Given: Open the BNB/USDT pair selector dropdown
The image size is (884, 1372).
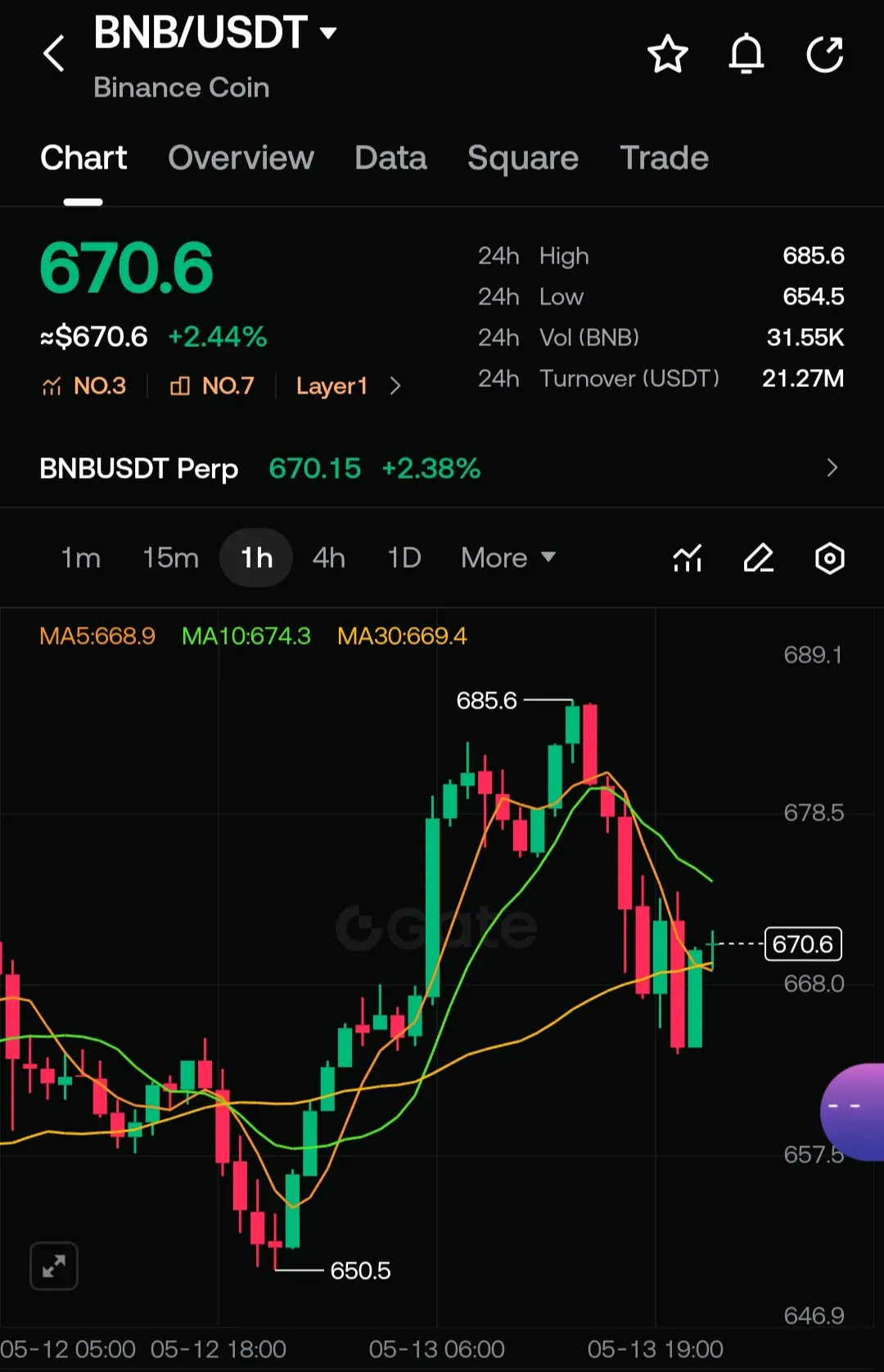Looking at the screenshot, I should click(x=215, y=33).
